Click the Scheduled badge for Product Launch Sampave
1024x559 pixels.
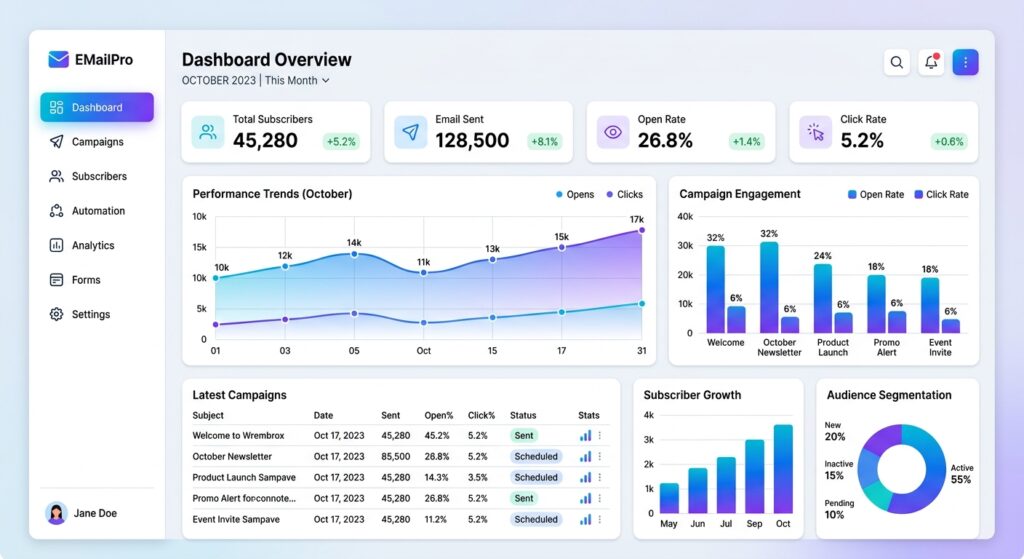[536, 477]
